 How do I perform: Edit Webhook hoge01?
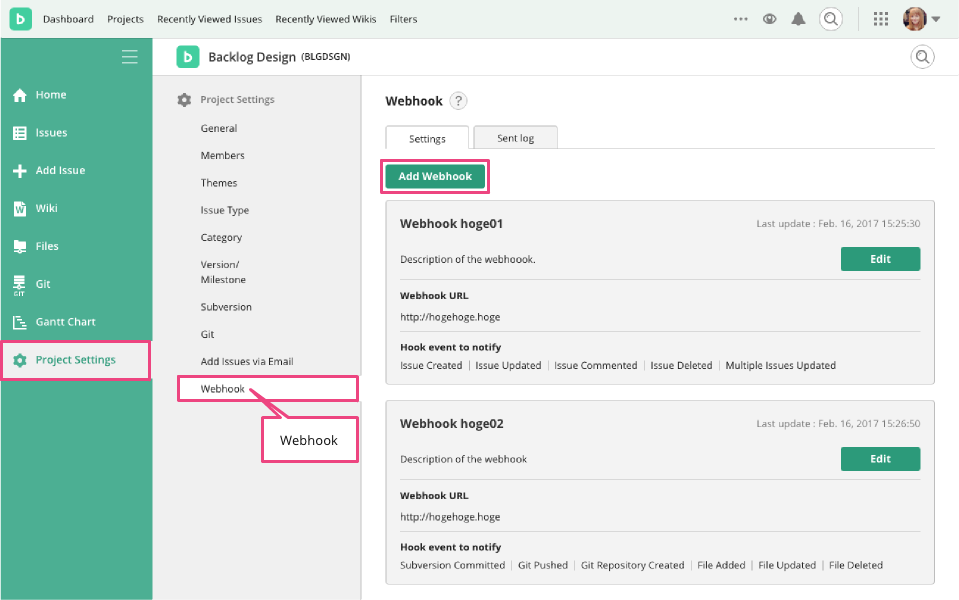pos(880,259)
